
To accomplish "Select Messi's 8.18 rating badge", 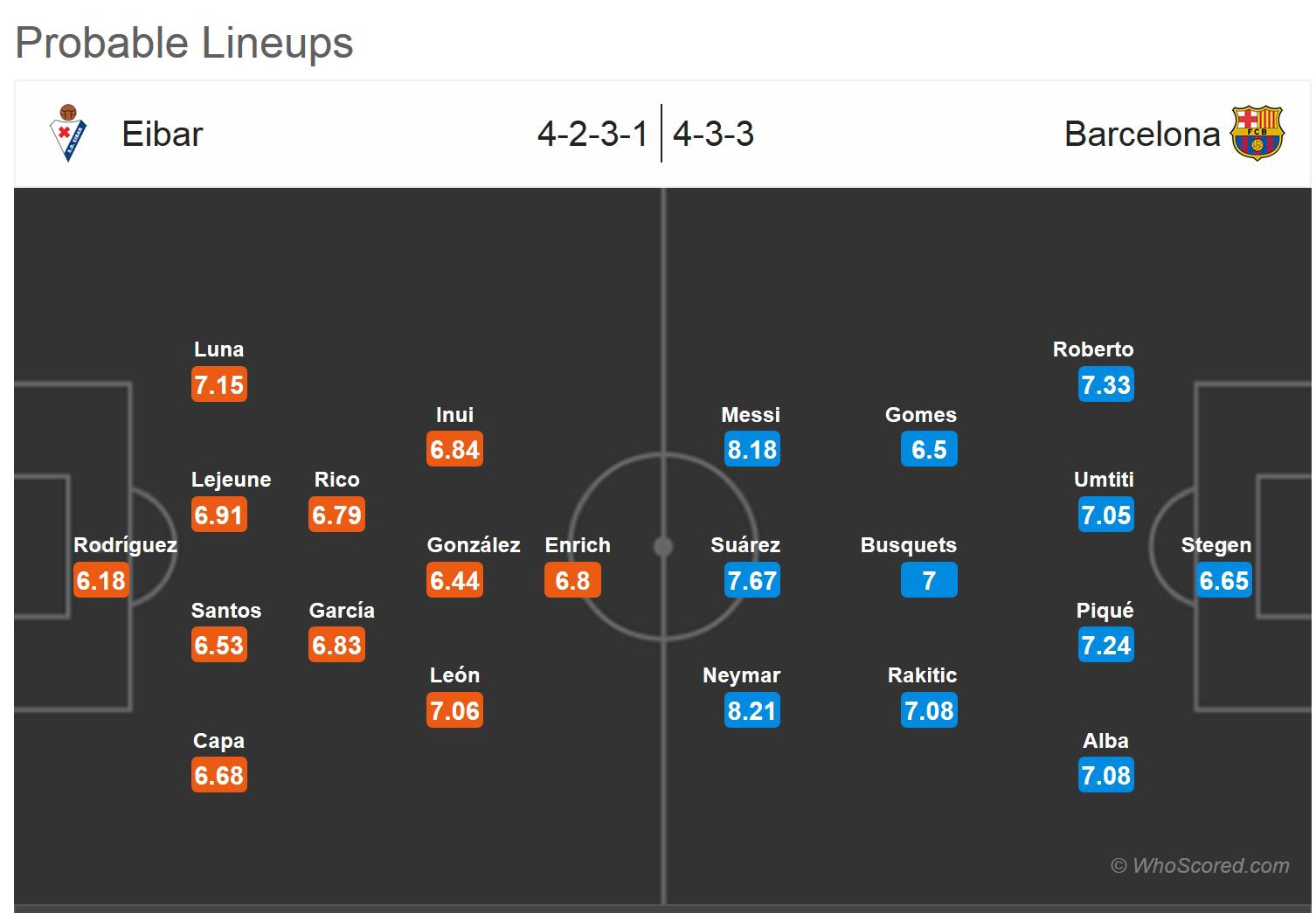I will [x=752, y=450].
